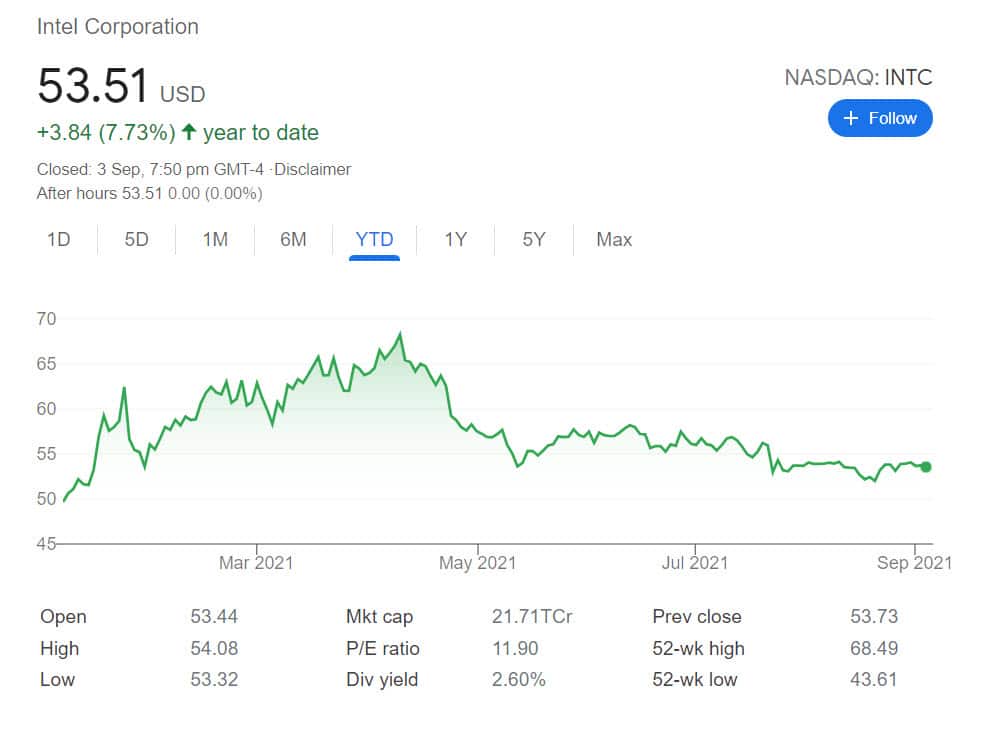Click the Prev close value 53.73

(874, 616)
